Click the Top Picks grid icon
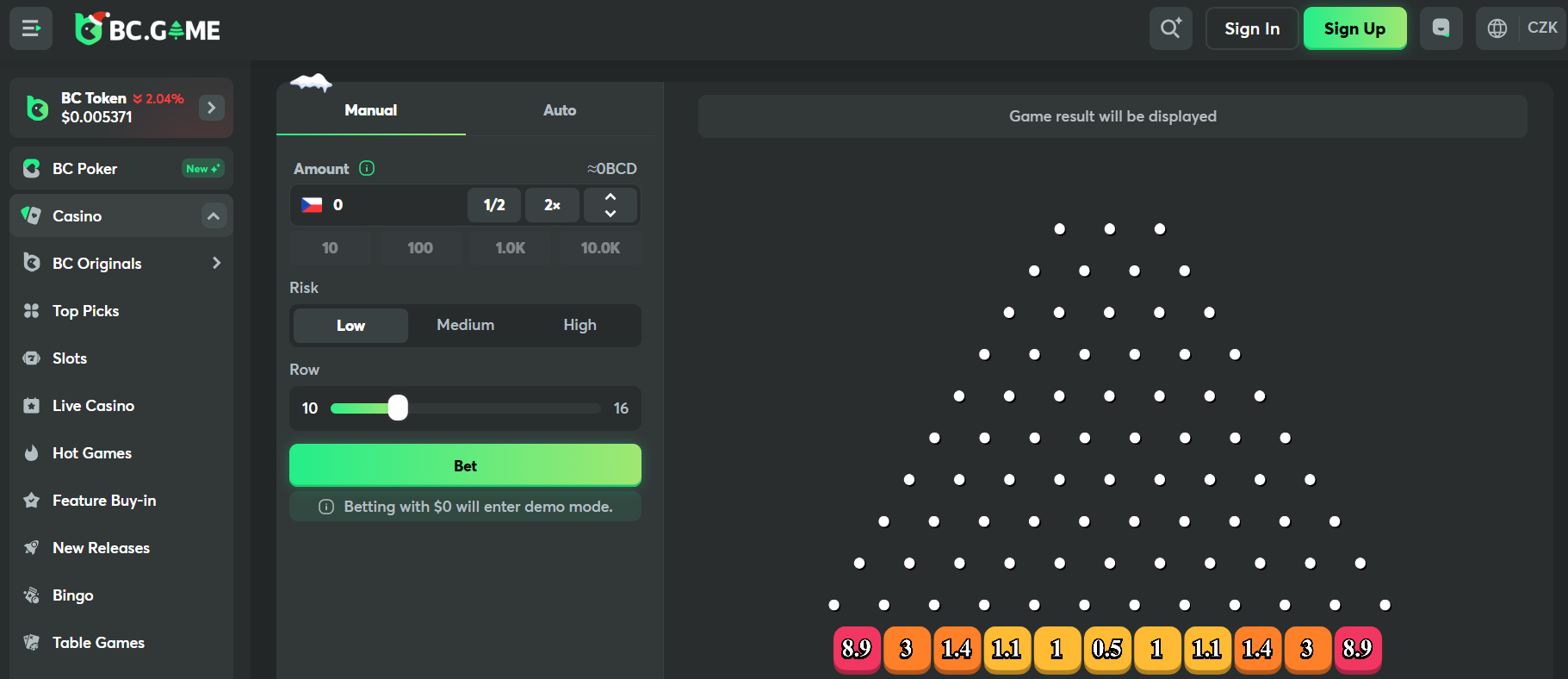Image resolution: width=1568 pixels, height=679 pixels. click(32, 310)
